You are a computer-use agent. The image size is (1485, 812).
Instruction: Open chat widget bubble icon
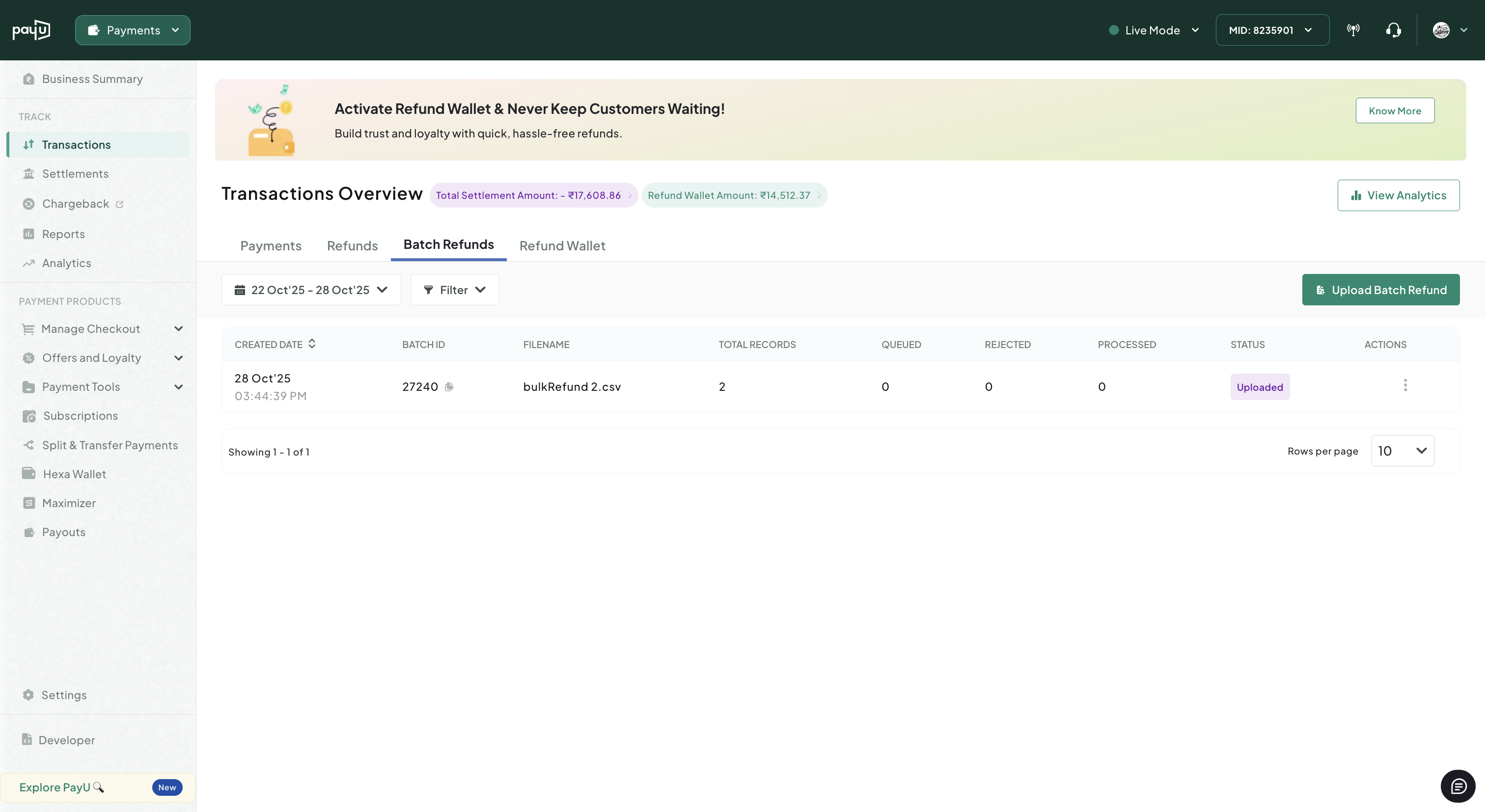[x=1458, y=786]
